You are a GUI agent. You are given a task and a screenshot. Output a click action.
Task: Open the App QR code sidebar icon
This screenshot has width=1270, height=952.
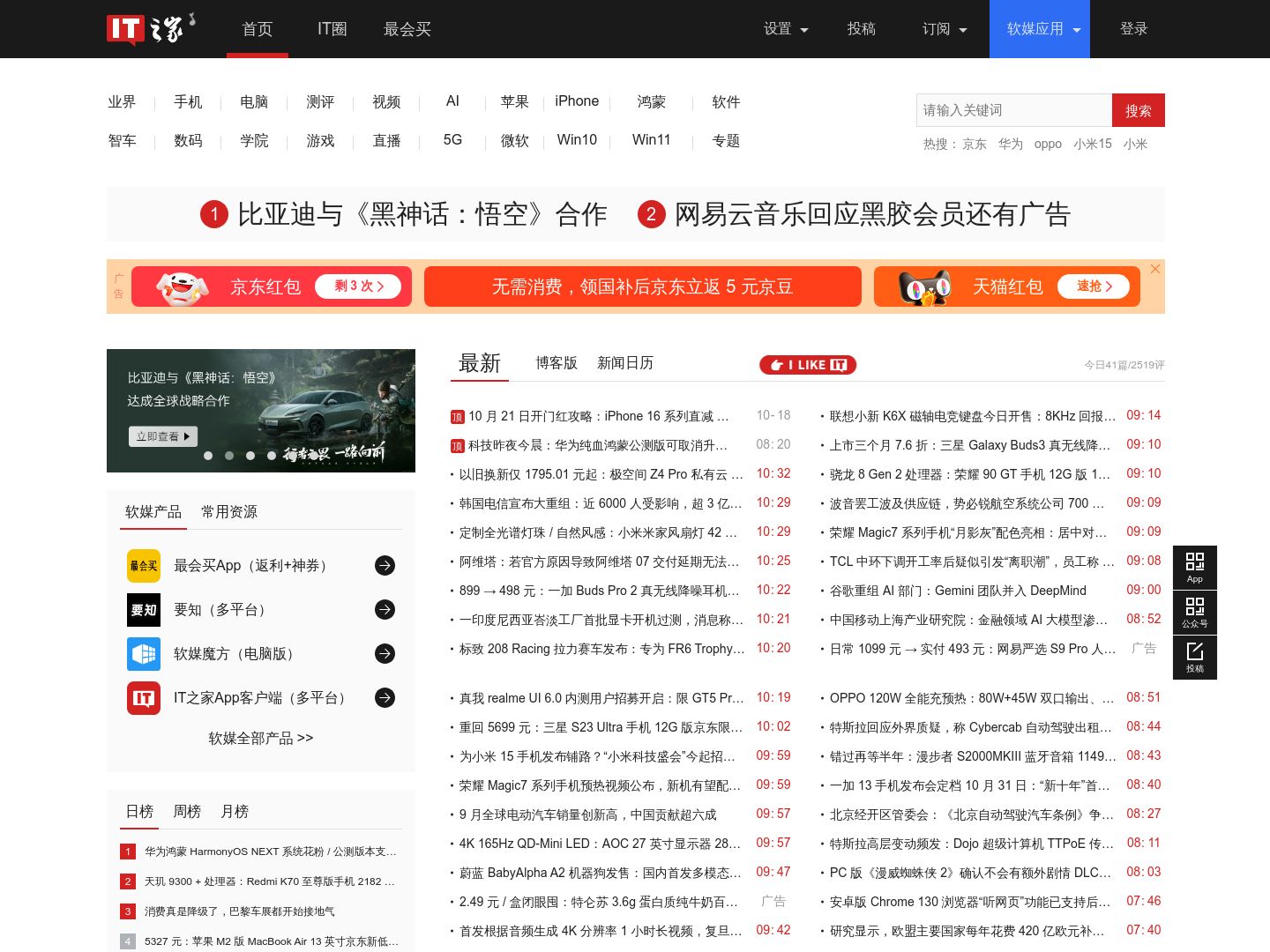(x=1195, y=568)
